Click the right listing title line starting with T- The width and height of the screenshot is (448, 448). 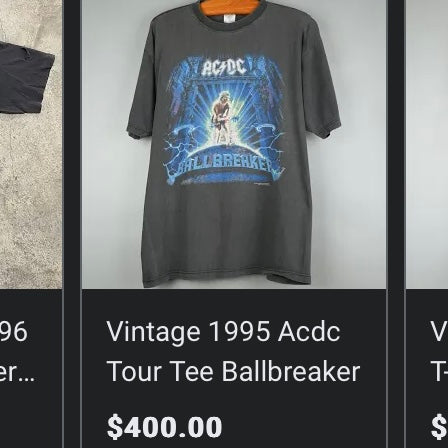tap(439, 371)
